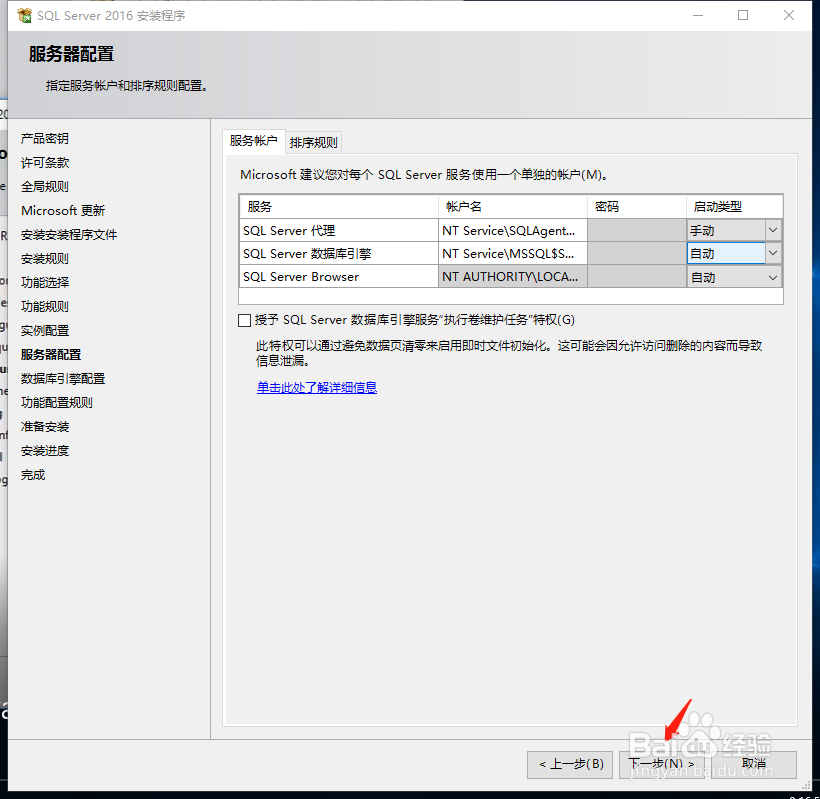Image resolution: width=820 pixels, height=799 pixels.
Task: Select the SQL Server 数据库引擎 service row
Action: point(339,254)
